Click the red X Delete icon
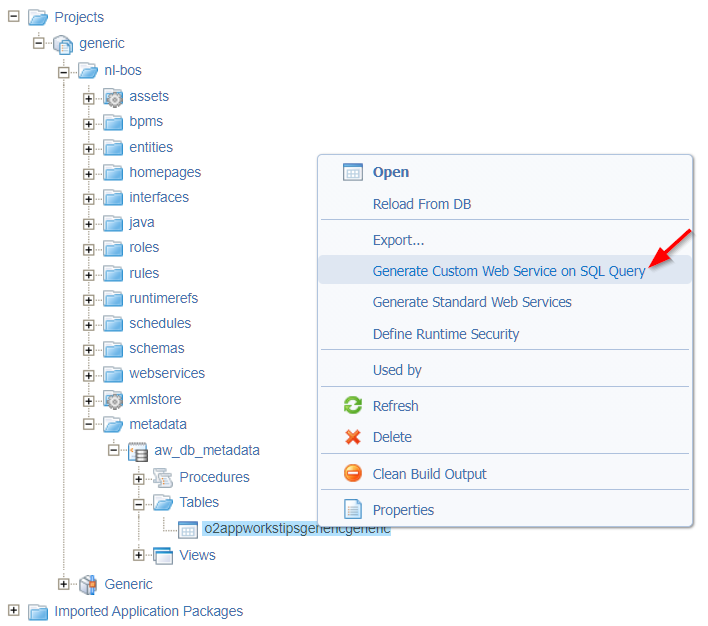 (x=352, y=437)
